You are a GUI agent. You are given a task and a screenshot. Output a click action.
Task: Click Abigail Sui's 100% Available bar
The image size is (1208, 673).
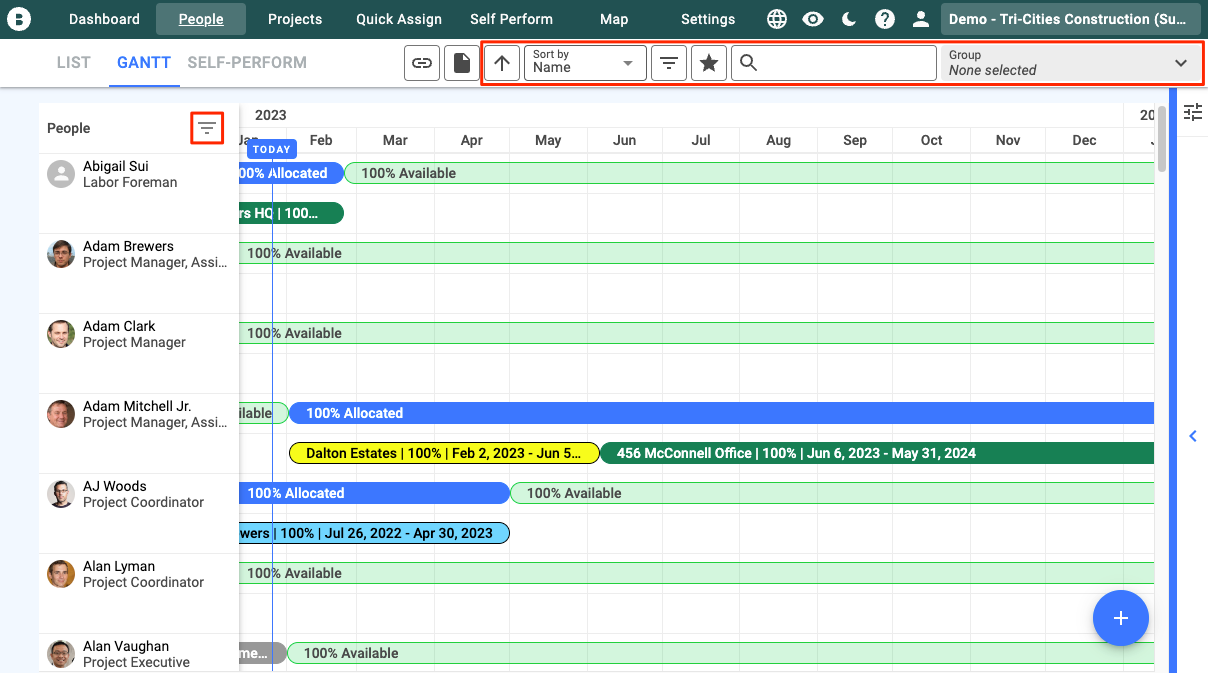tap(749, 173)
